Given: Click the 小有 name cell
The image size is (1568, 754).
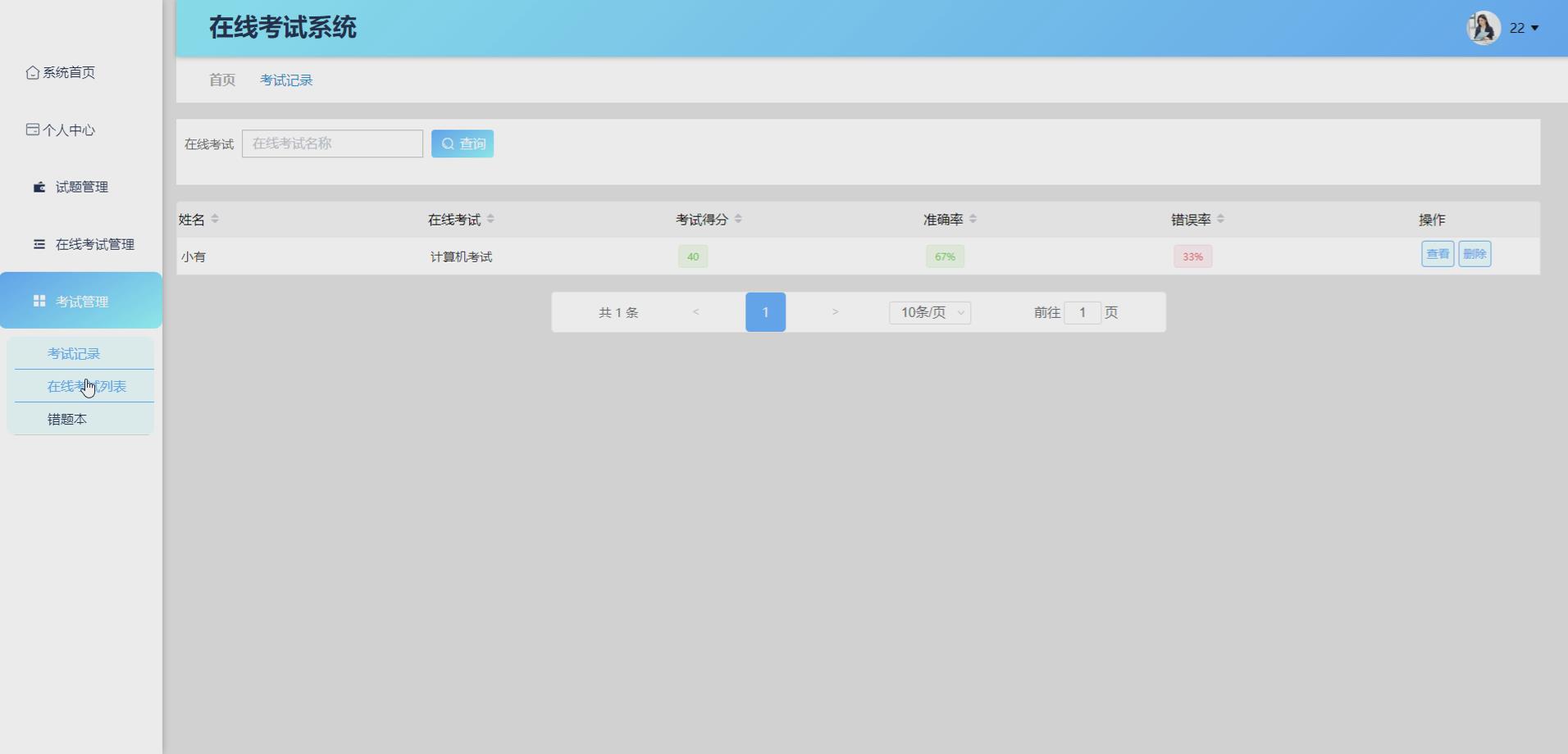Looking at the screenshot, I should [194, 257].
